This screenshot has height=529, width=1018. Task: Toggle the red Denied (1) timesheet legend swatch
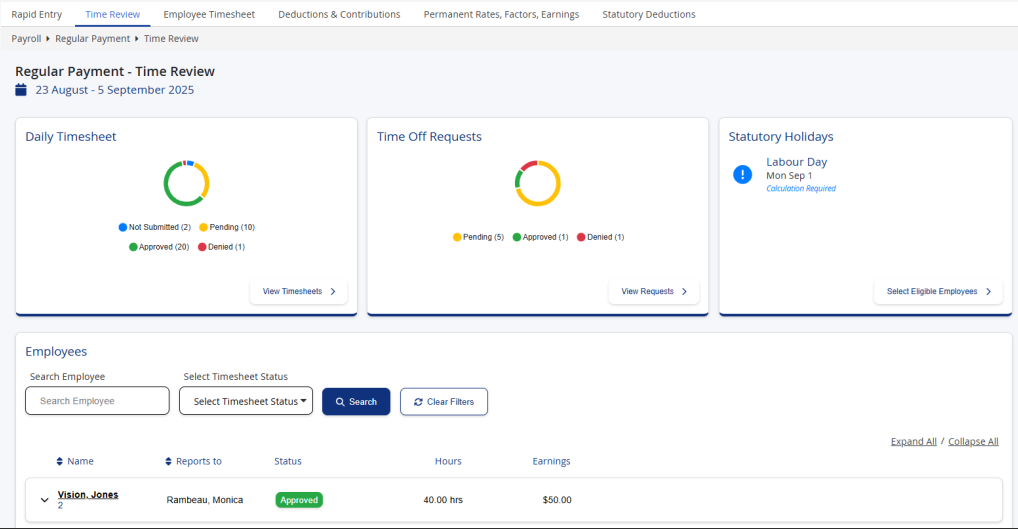(x=202, y=246)
